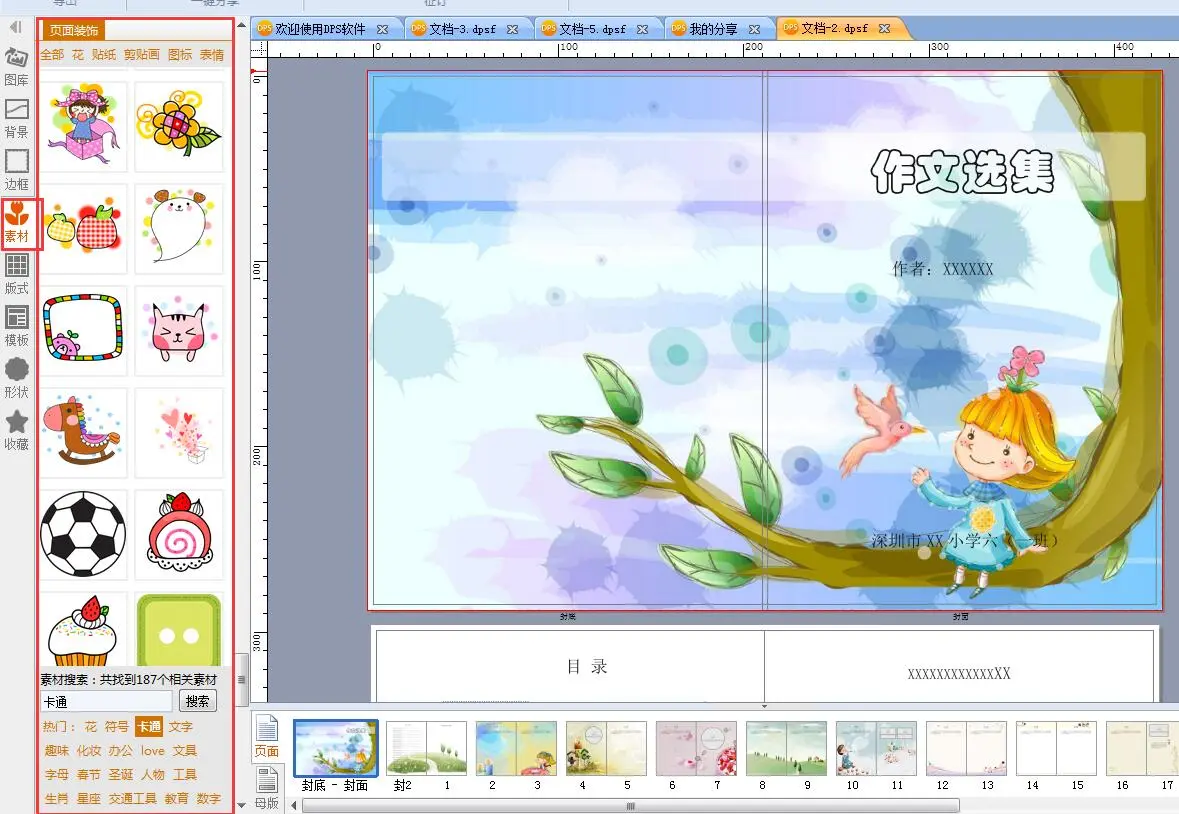Image resolution: width=1179 pixels, height=814 pixels.
Task: Open the 收藏 favorites star icon
Action: tap(16, 429)
